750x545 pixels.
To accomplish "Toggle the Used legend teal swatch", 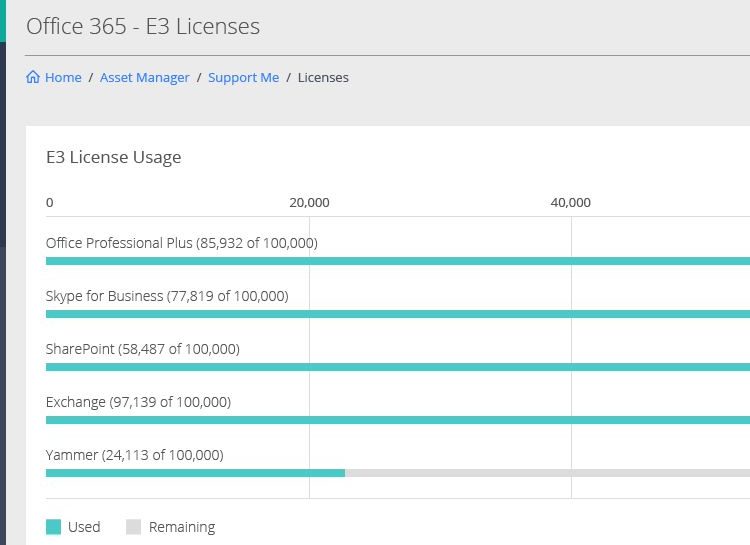I will point(54,527).
